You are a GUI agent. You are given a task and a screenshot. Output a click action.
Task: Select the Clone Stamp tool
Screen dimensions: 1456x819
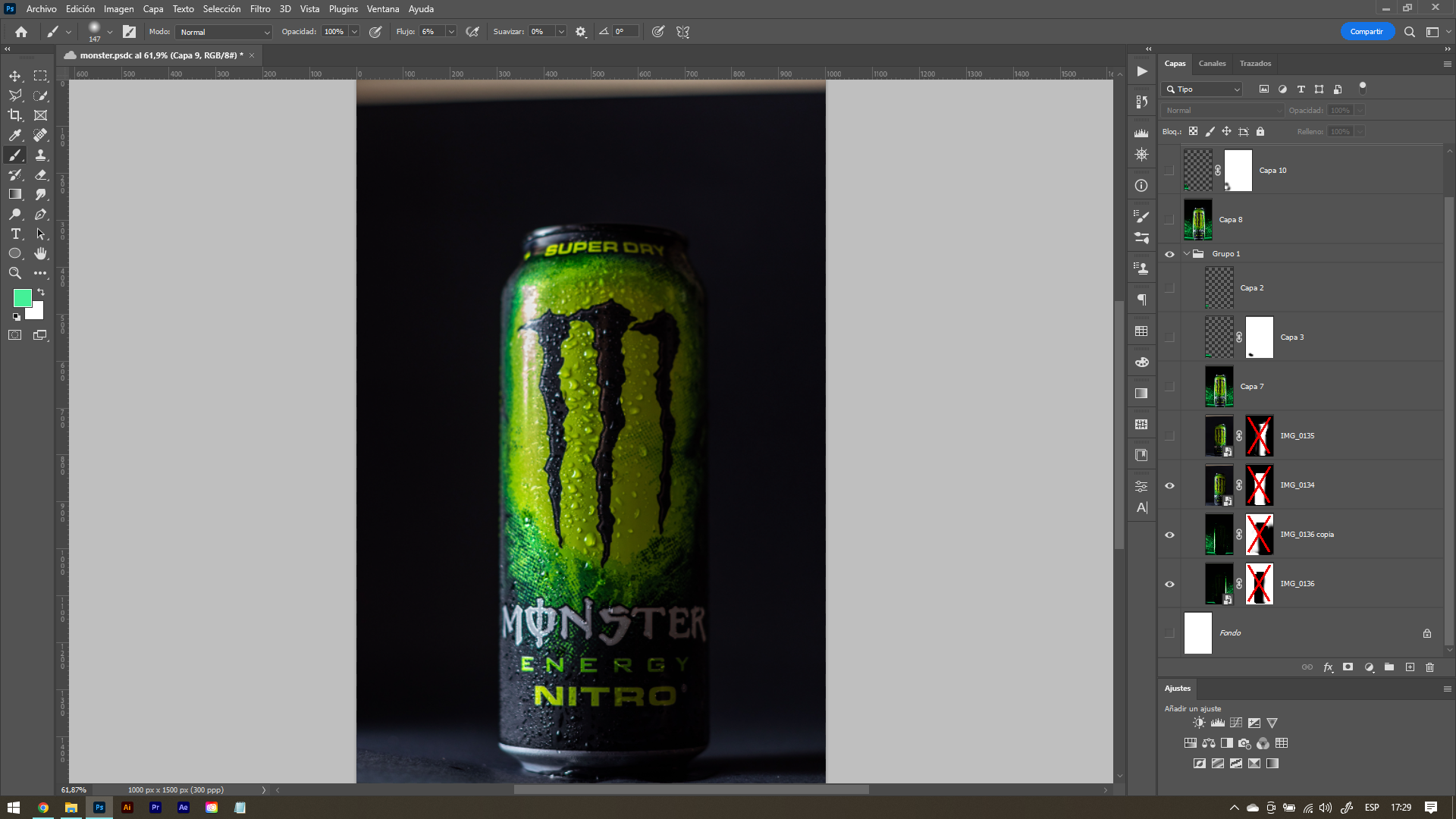pos(41,155)
